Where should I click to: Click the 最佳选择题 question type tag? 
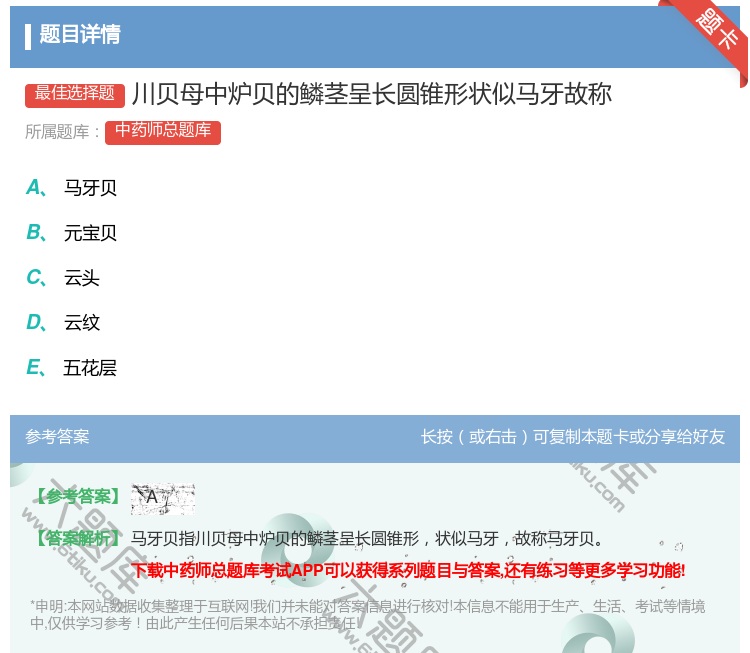[75, 94]
